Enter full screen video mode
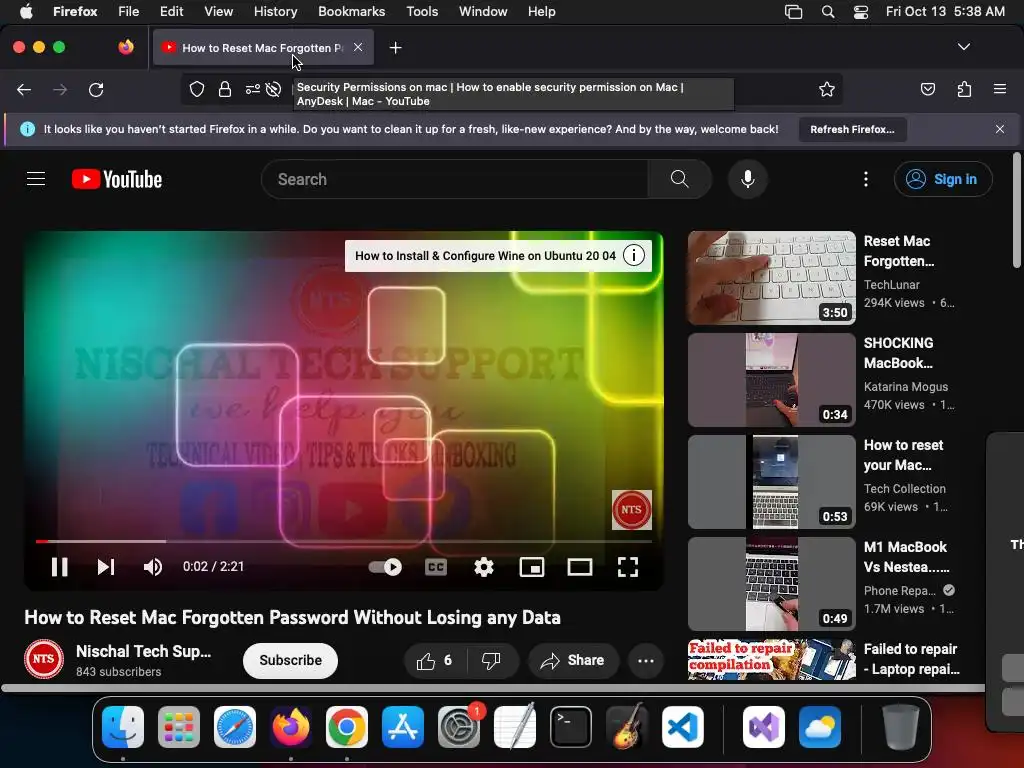 [628, 567]
